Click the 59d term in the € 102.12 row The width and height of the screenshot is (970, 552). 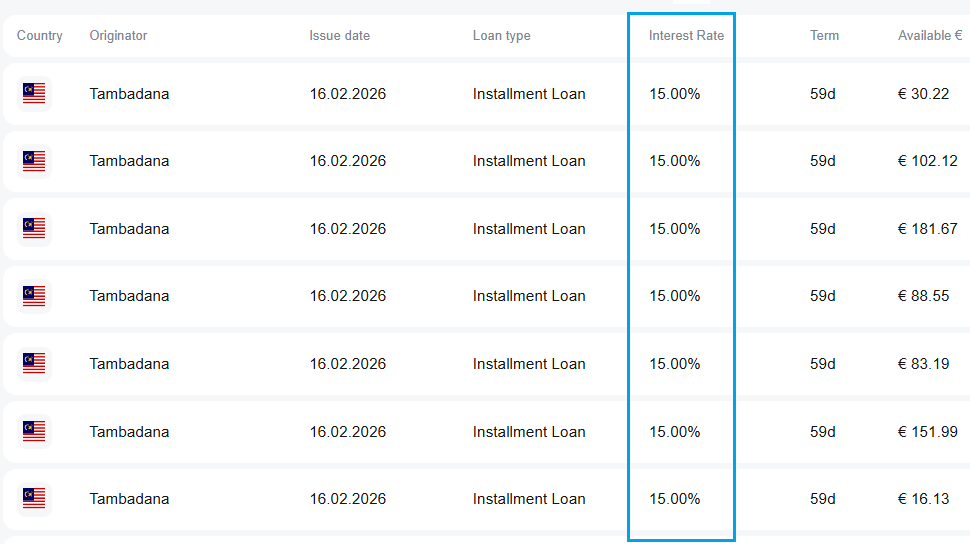point(822,161)
